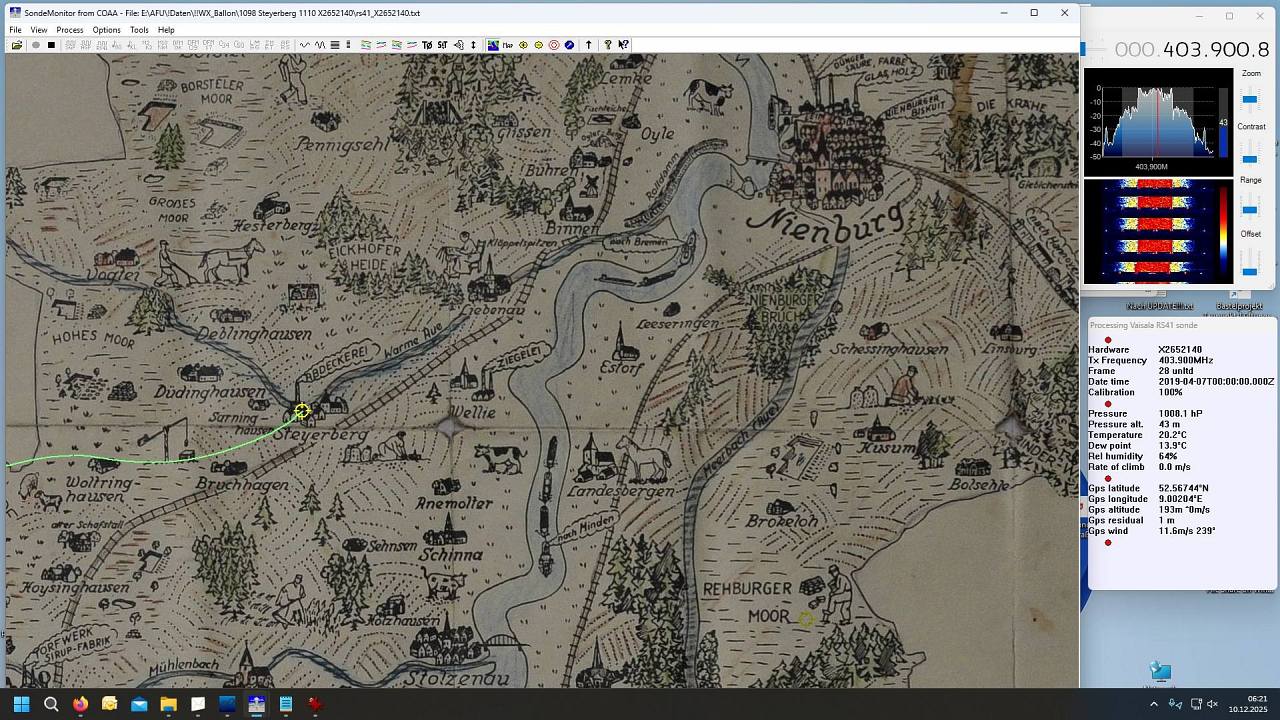The width and height of the screenshot is (1280, 720).
Task: Click the 403.900.8 frequency display
Action: (1191, 50)
